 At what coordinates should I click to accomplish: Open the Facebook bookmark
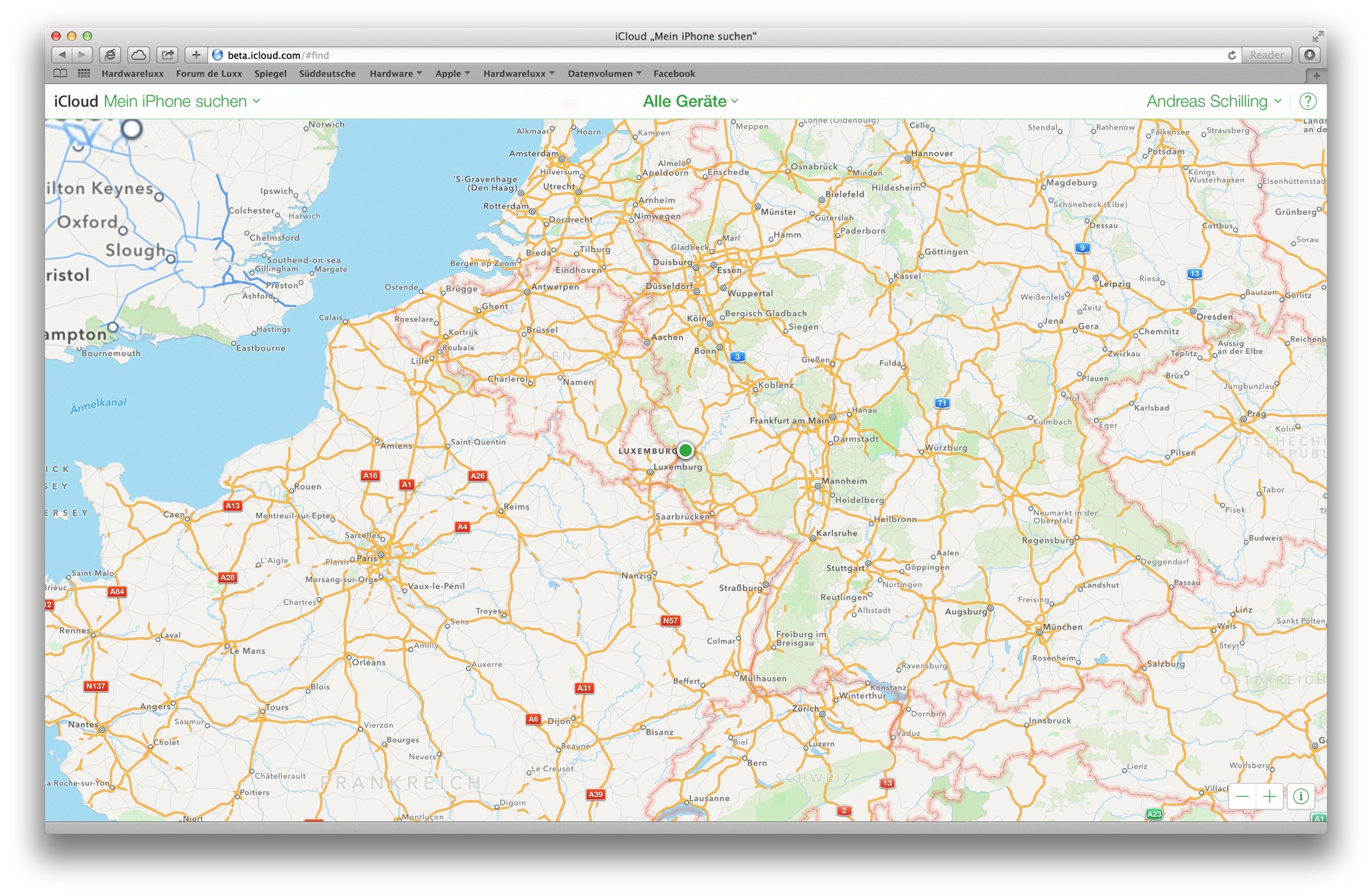pyautogui.click(x=674, y=73)
